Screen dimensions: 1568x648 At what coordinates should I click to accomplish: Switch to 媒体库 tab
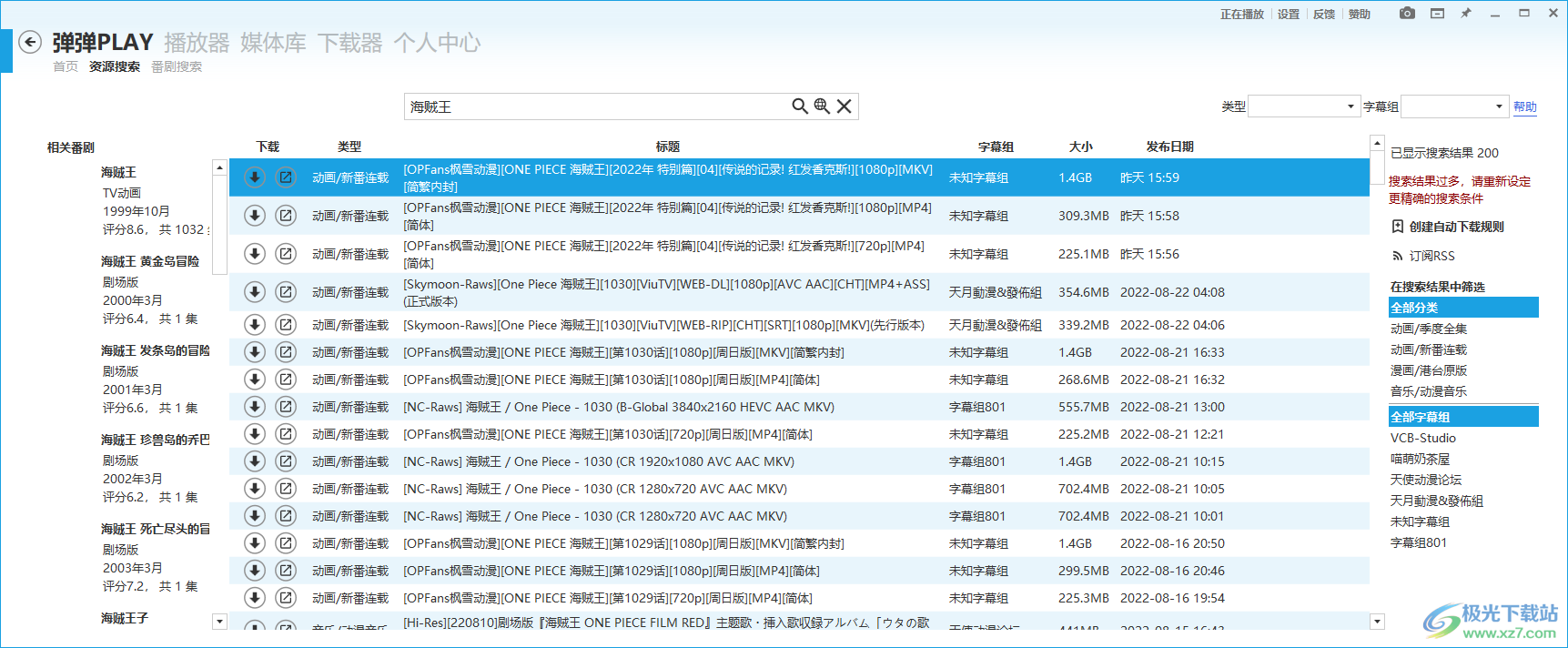pos(273,43)
